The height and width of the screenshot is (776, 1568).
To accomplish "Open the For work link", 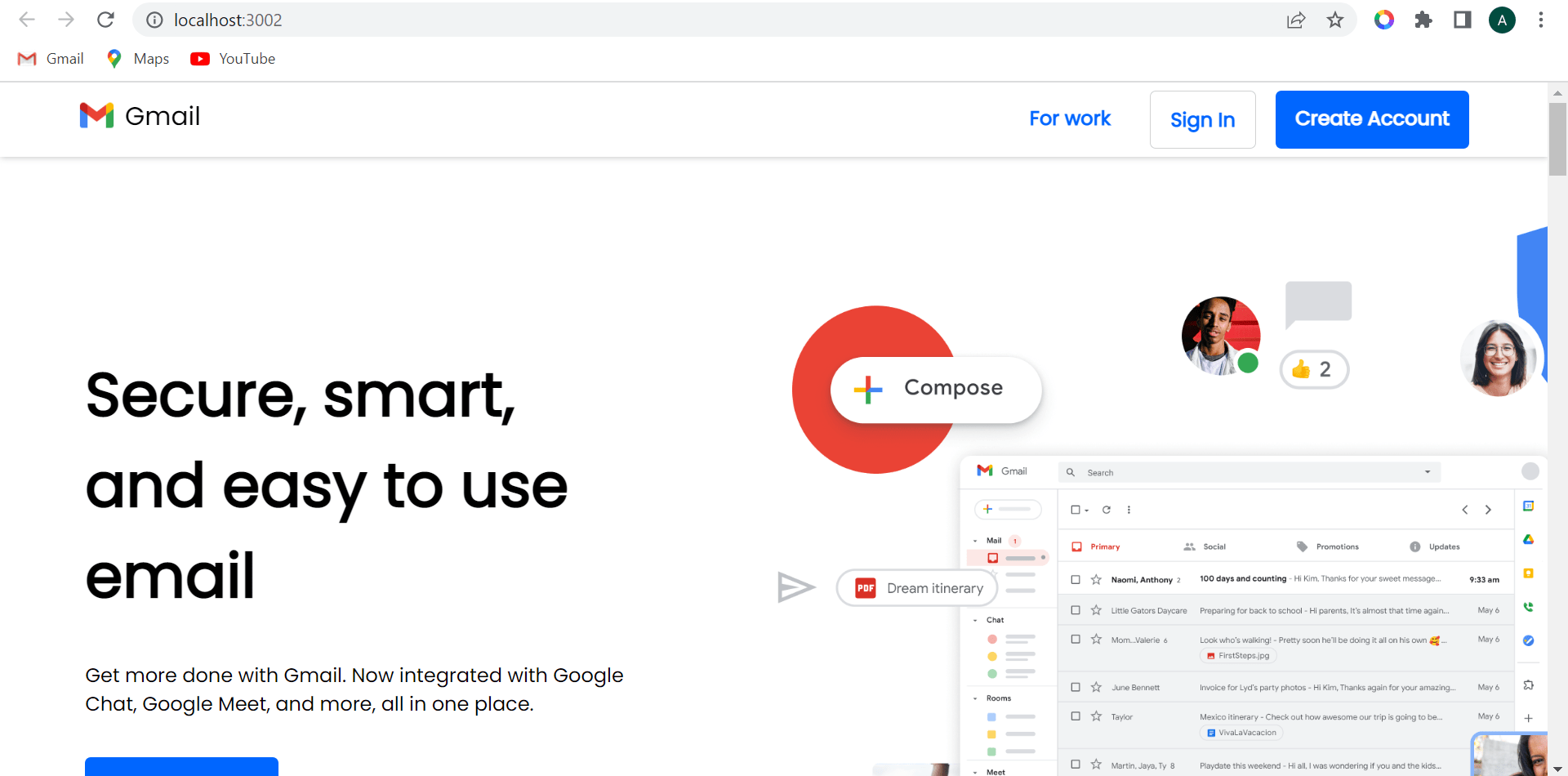I will (1070, 119).
